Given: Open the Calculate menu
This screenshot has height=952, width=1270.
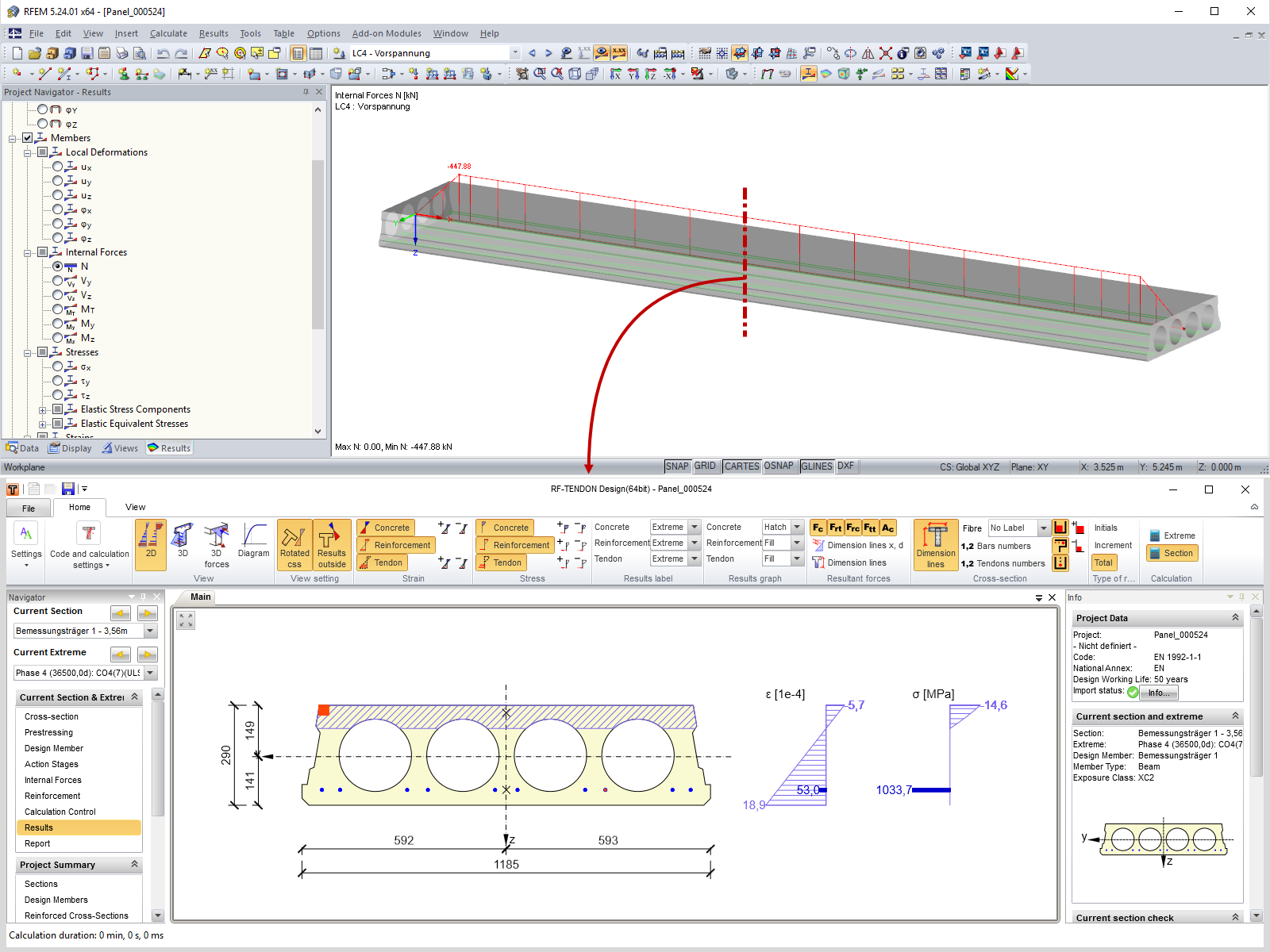Looking at the screenshot, I should (x=168, y=33).
